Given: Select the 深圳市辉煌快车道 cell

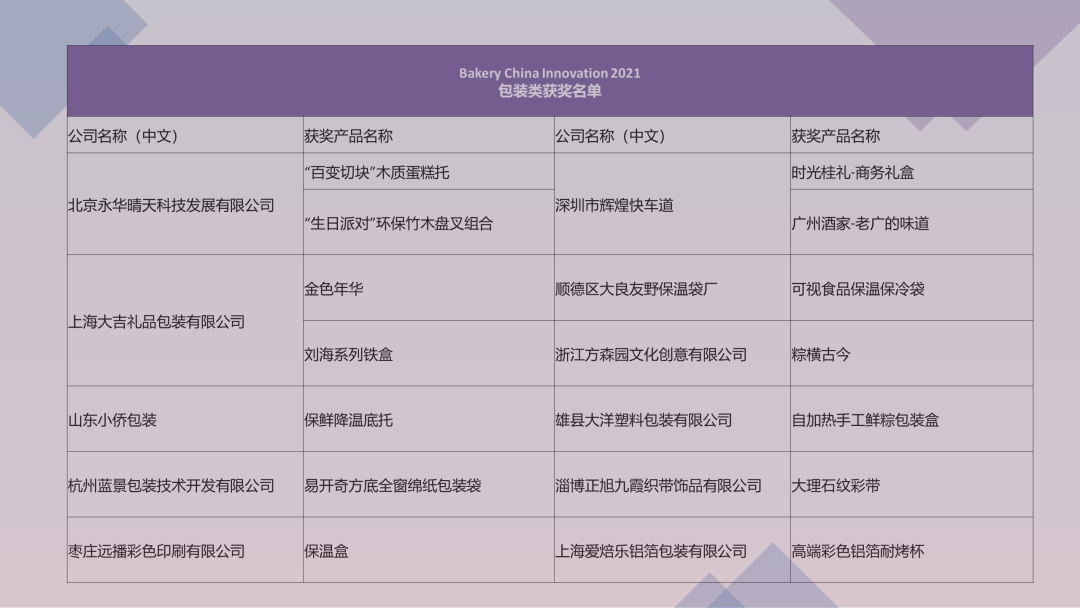Looking at the screenshot, I should 672,204.
